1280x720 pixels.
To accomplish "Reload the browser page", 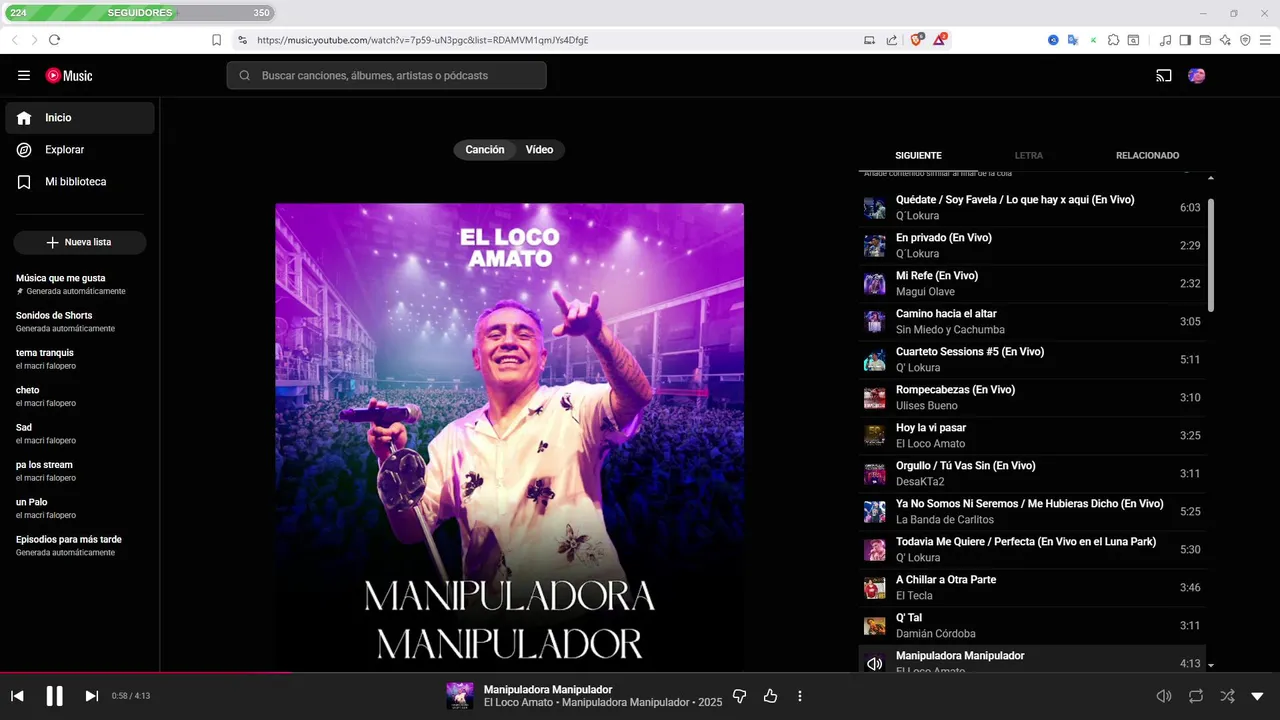I will (54, 40).
